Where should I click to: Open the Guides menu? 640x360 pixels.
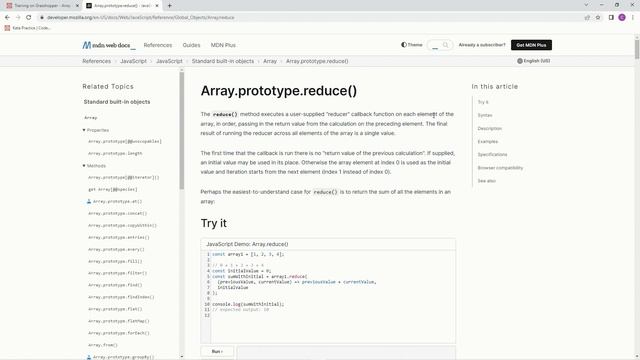click(x=191, y=45)
